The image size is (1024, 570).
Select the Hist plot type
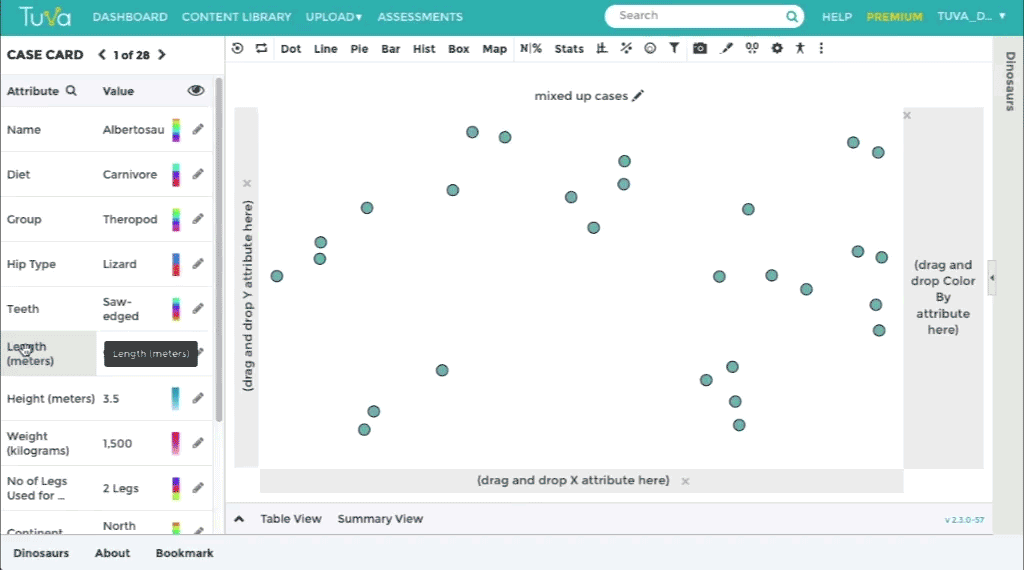(x=424, y=49)
